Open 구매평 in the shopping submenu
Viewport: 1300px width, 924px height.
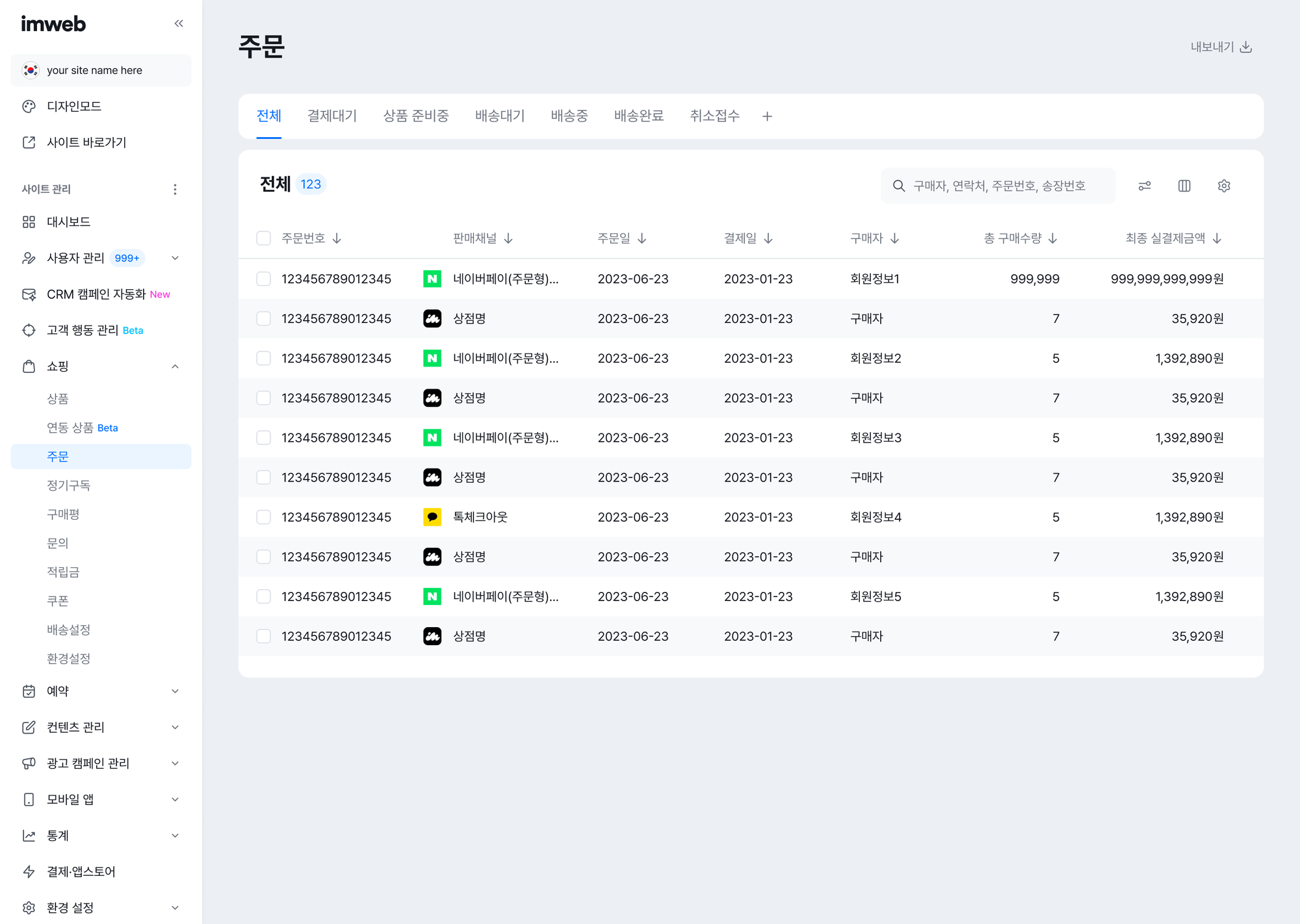pyautogui.click(x=63, y=515)
